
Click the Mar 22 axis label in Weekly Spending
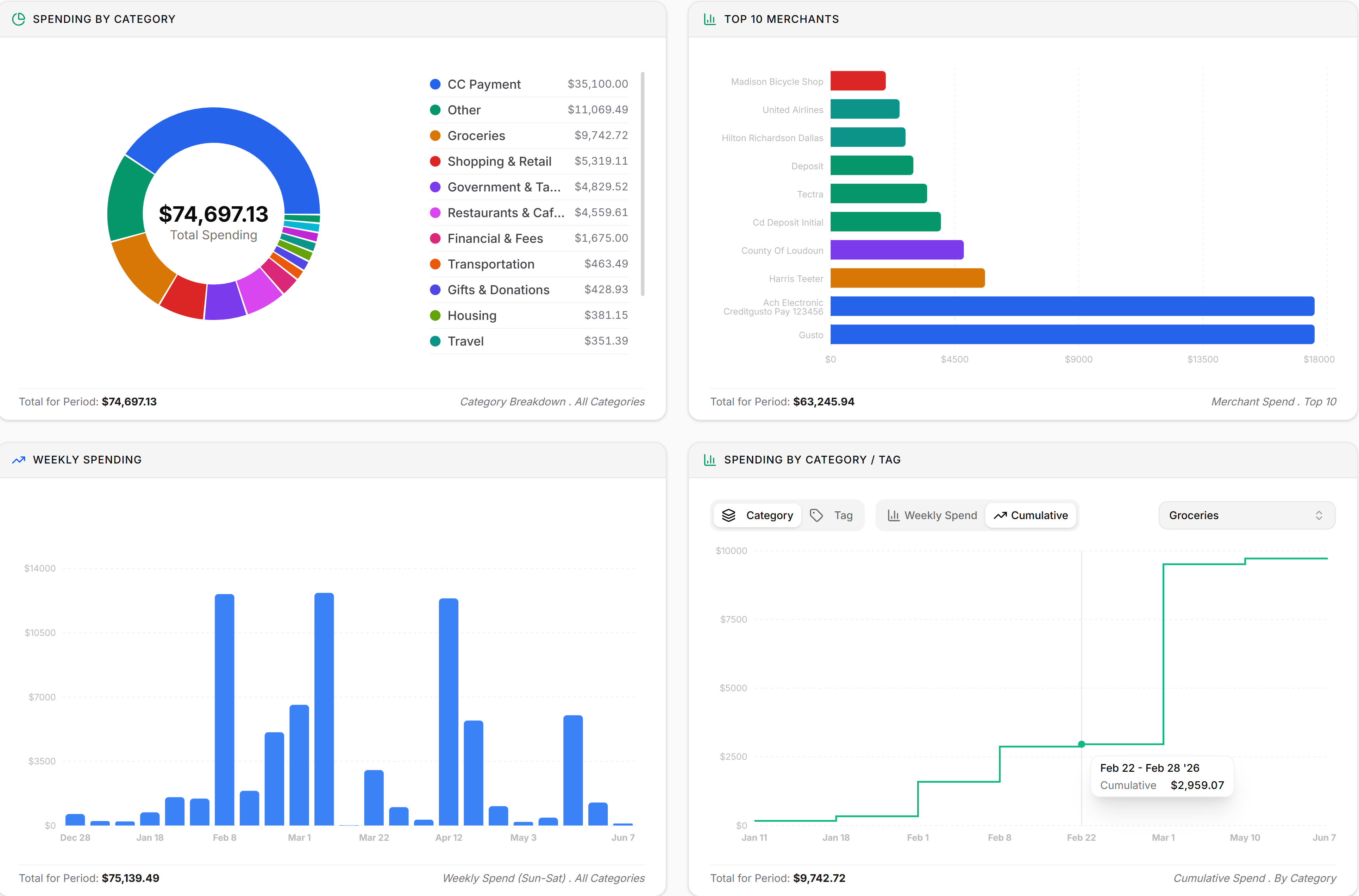click(374, 838)
